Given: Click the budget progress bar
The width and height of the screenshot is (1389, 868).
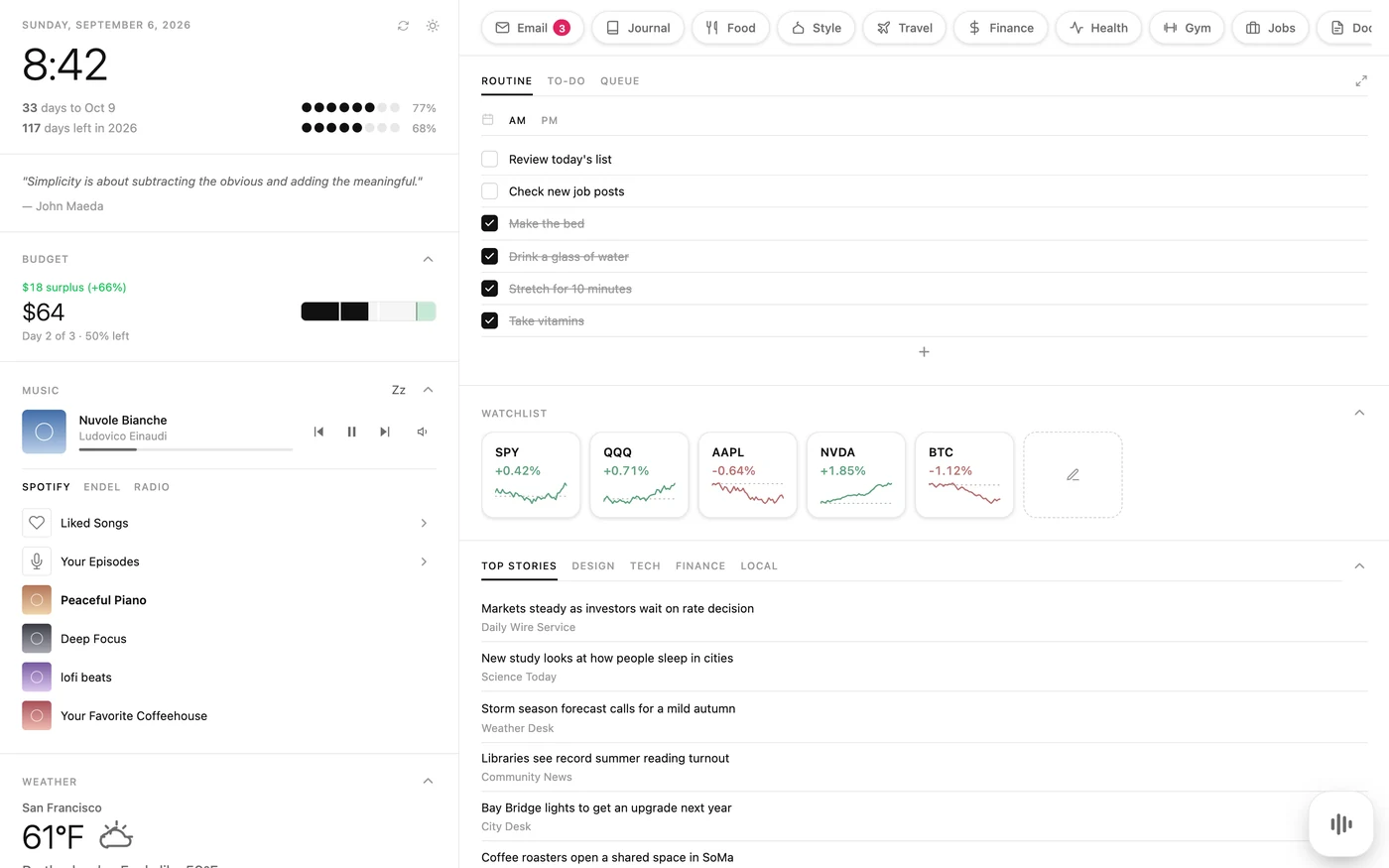Looking at the screenshot, I should (x=368, y=311).
